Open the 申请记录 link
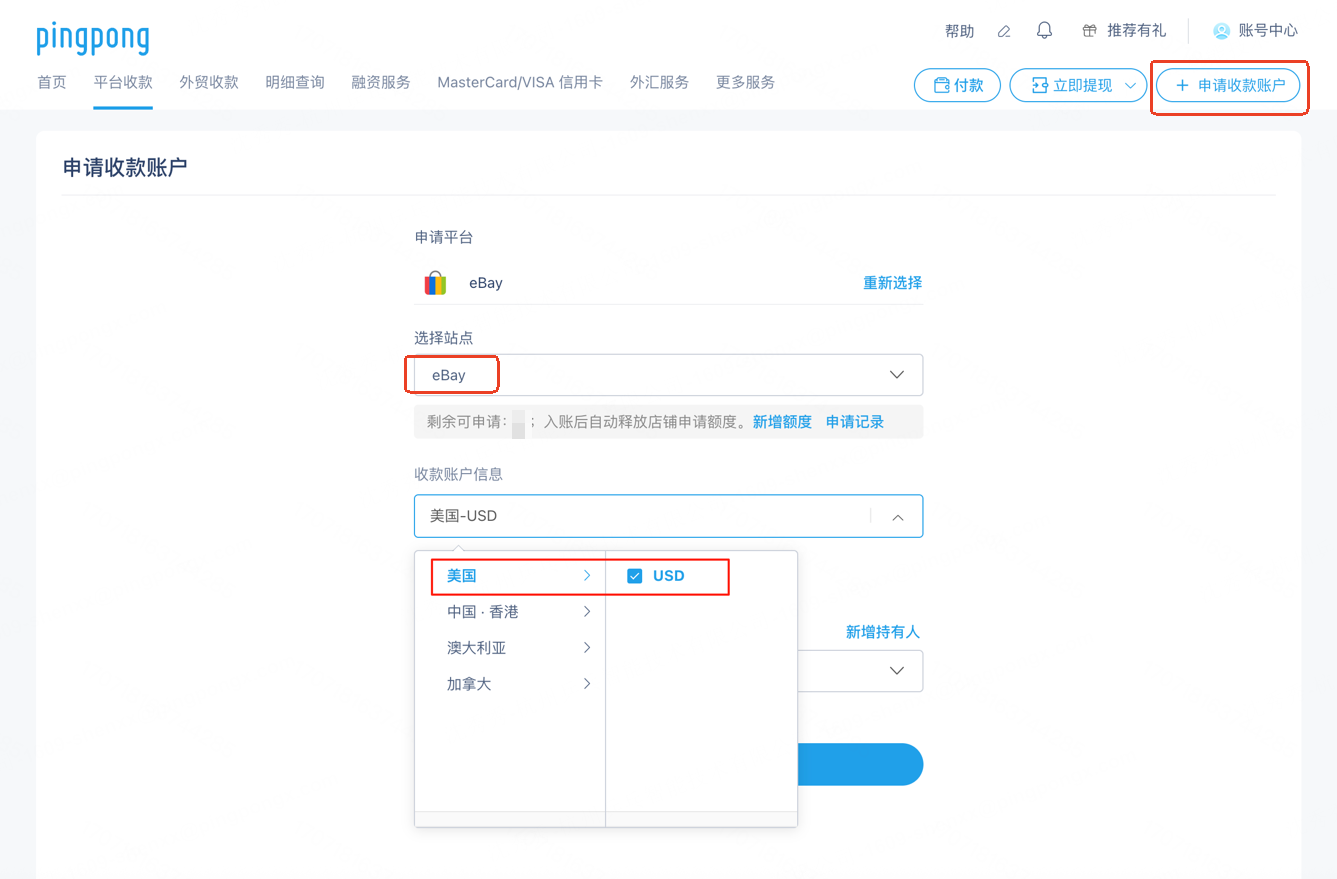Image resolution: width=1337 pixels, height=879 pixels. (x=855, y=422)
